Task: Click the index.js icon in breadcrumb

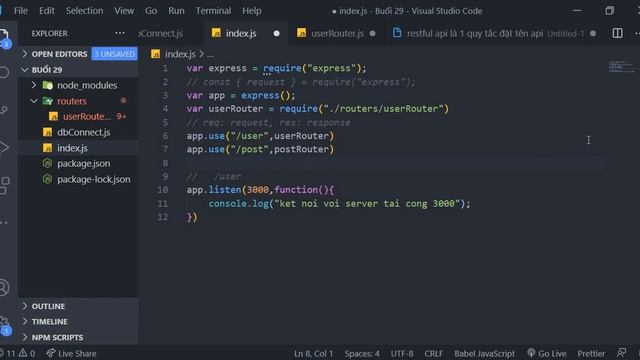Action: [156, 54]
